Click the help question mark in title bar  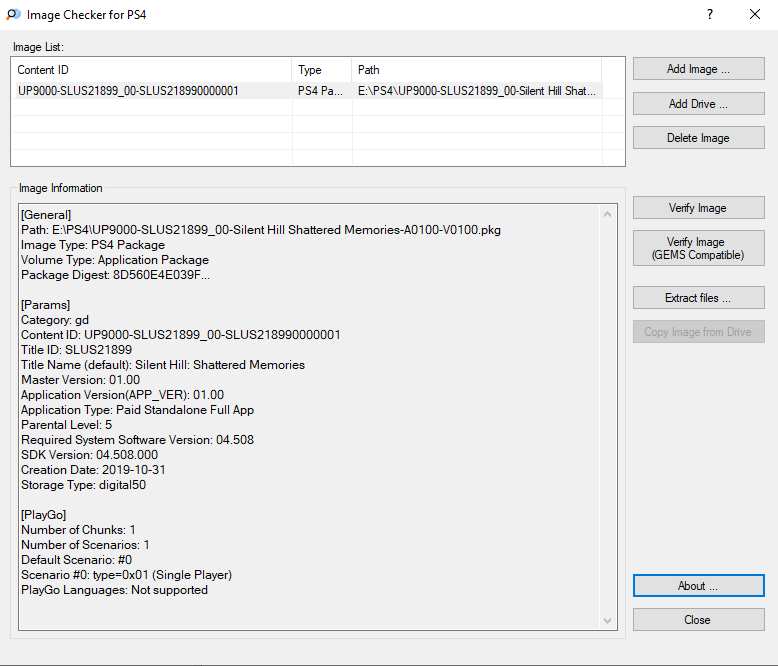pos(710,14)
